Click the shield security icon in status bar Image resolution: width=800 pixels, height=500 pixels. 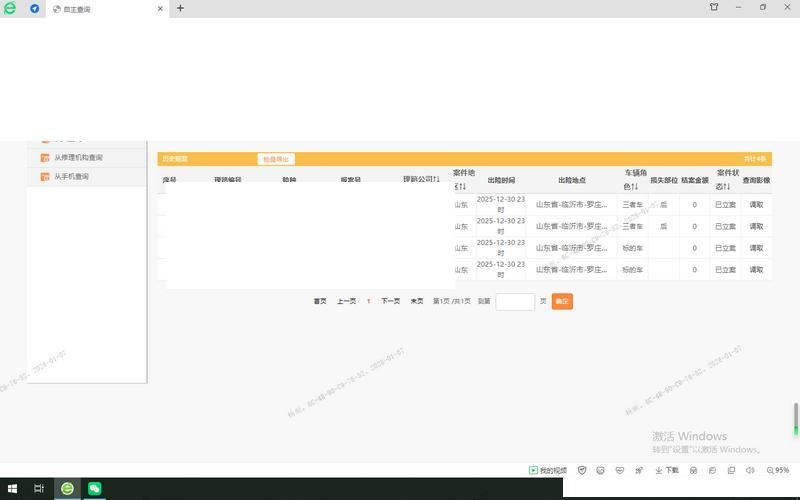(x=582, y=470)
